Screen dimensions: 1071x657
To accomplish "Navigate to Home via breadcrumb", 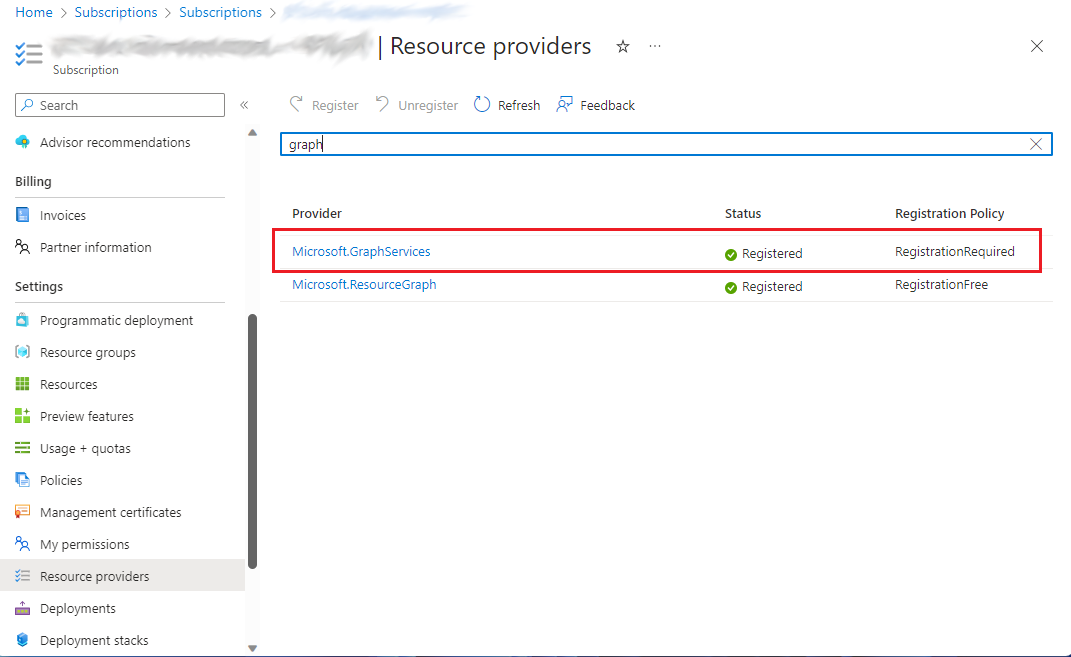I will [x=33, y=12].
